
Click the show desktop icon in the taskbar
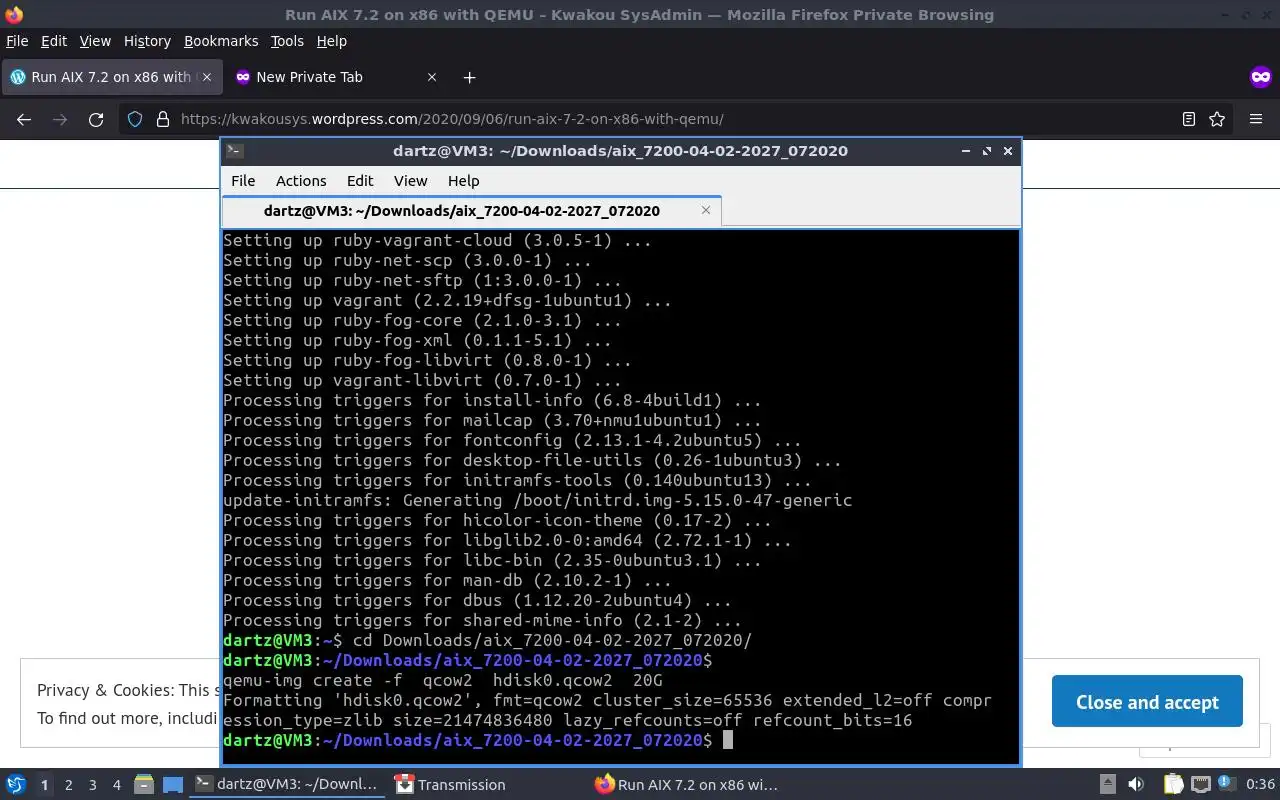tap(173, 785)
